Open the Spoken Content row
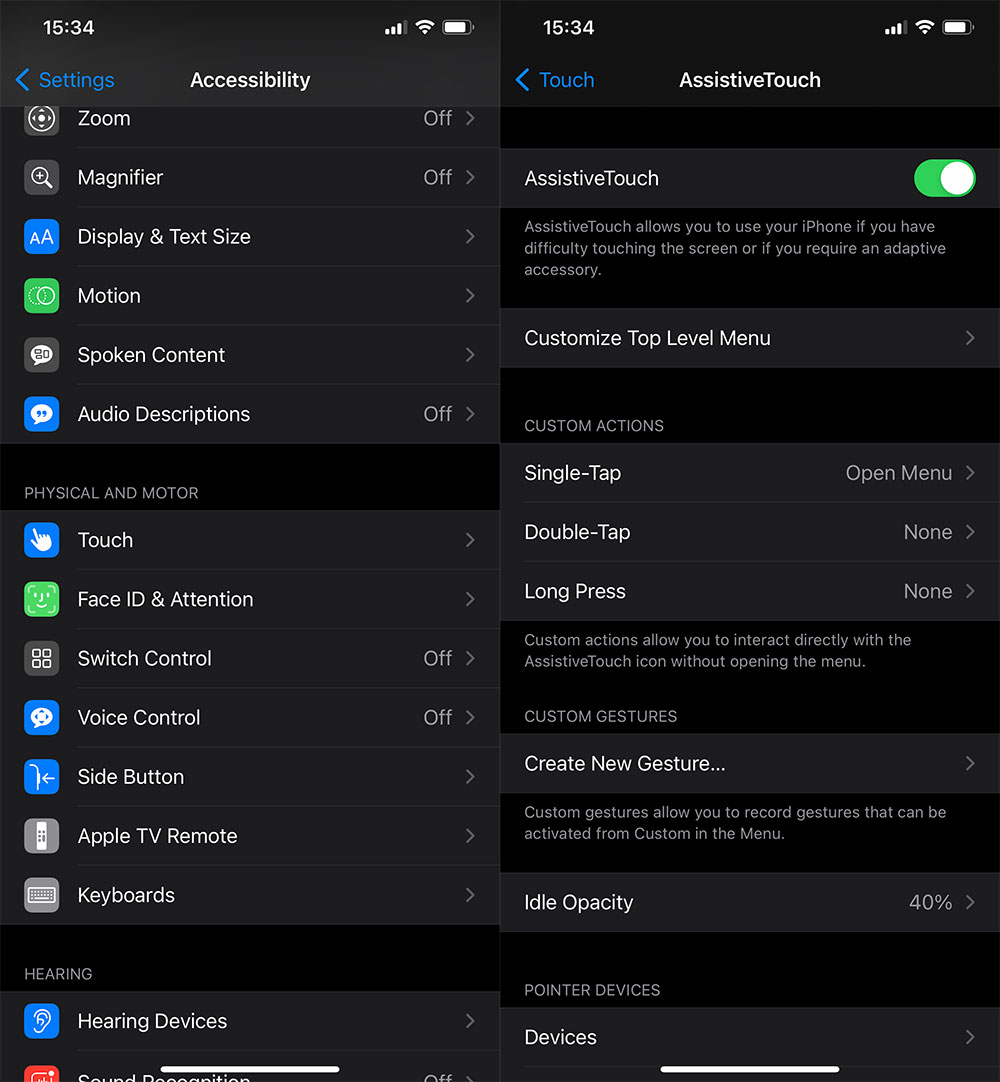The width and height of the screenshot is (1000, 1082). click(x=250, y=355)
